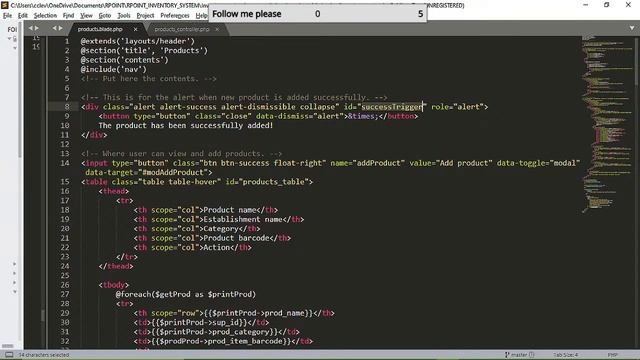Click 'The product has been successfully added!' text
Viewport: 640px width, 360px height.
(x=186, y=126)
